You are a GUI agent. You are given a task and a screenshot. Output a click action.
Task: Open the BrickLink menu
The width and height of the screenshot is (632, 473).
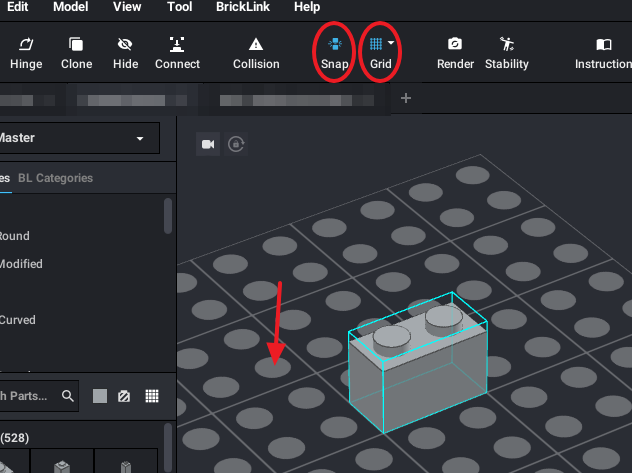point(243,7)
